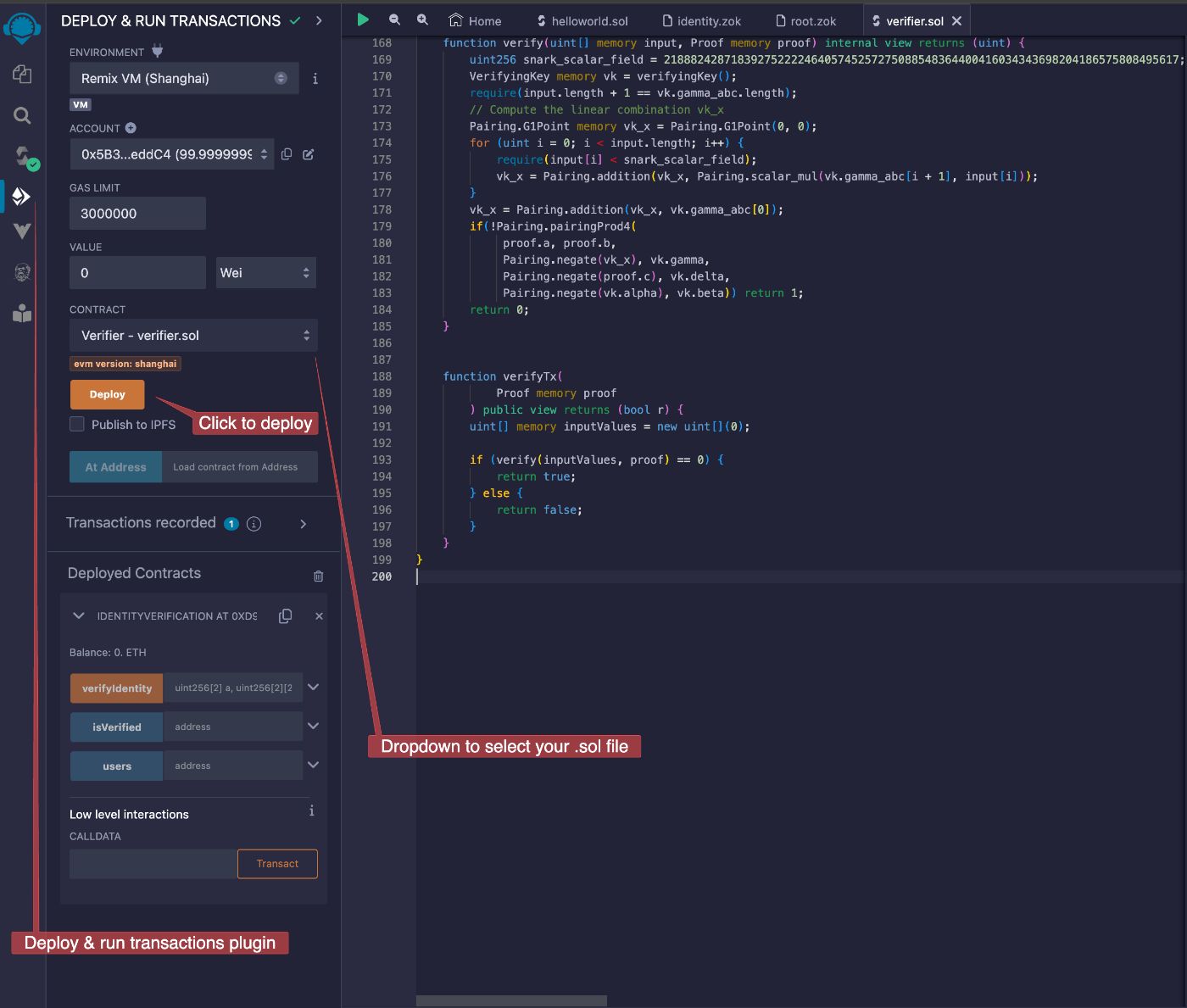Click the orange Deploy button
This screenshot has height=1008, width=1187.
[107, 394]
